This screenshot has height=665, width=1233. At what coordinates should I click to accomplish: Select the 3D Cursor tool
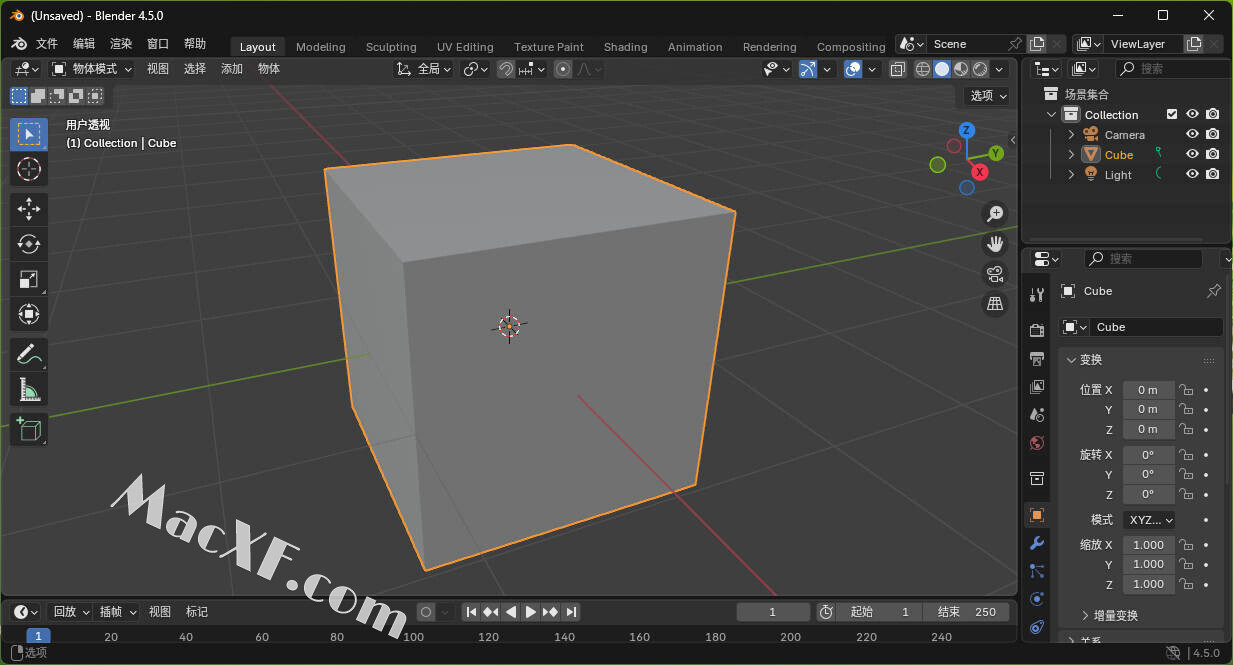point(28,169)
